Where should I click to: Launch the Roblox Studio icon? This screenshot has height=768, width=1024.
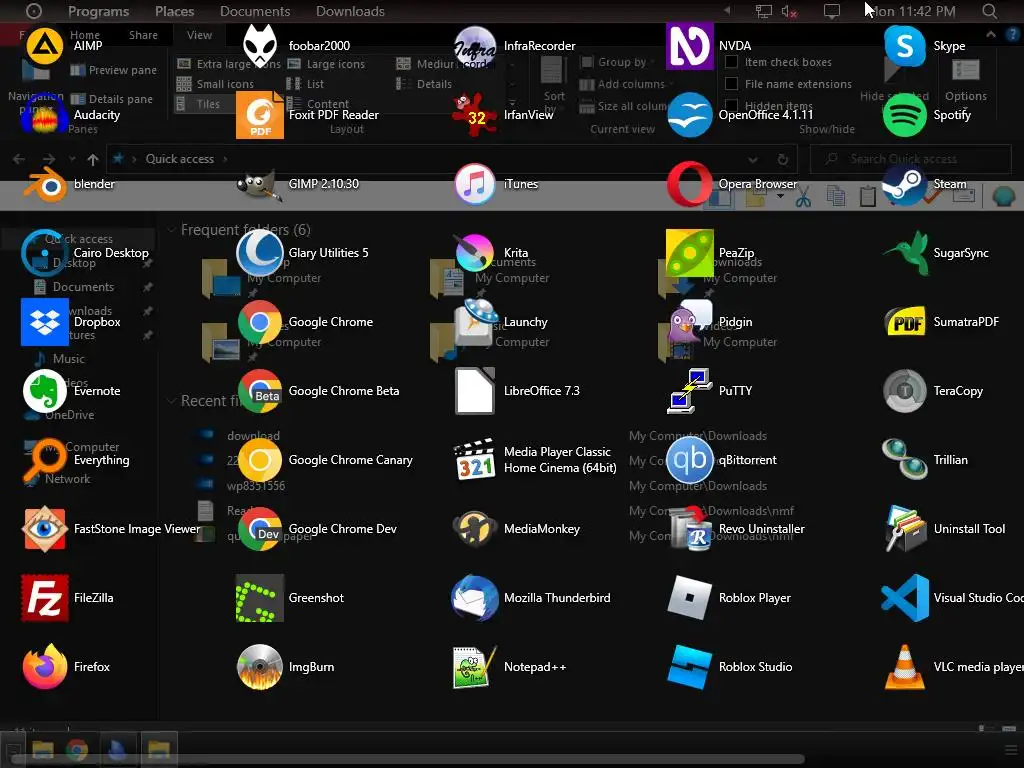(690, 667)
